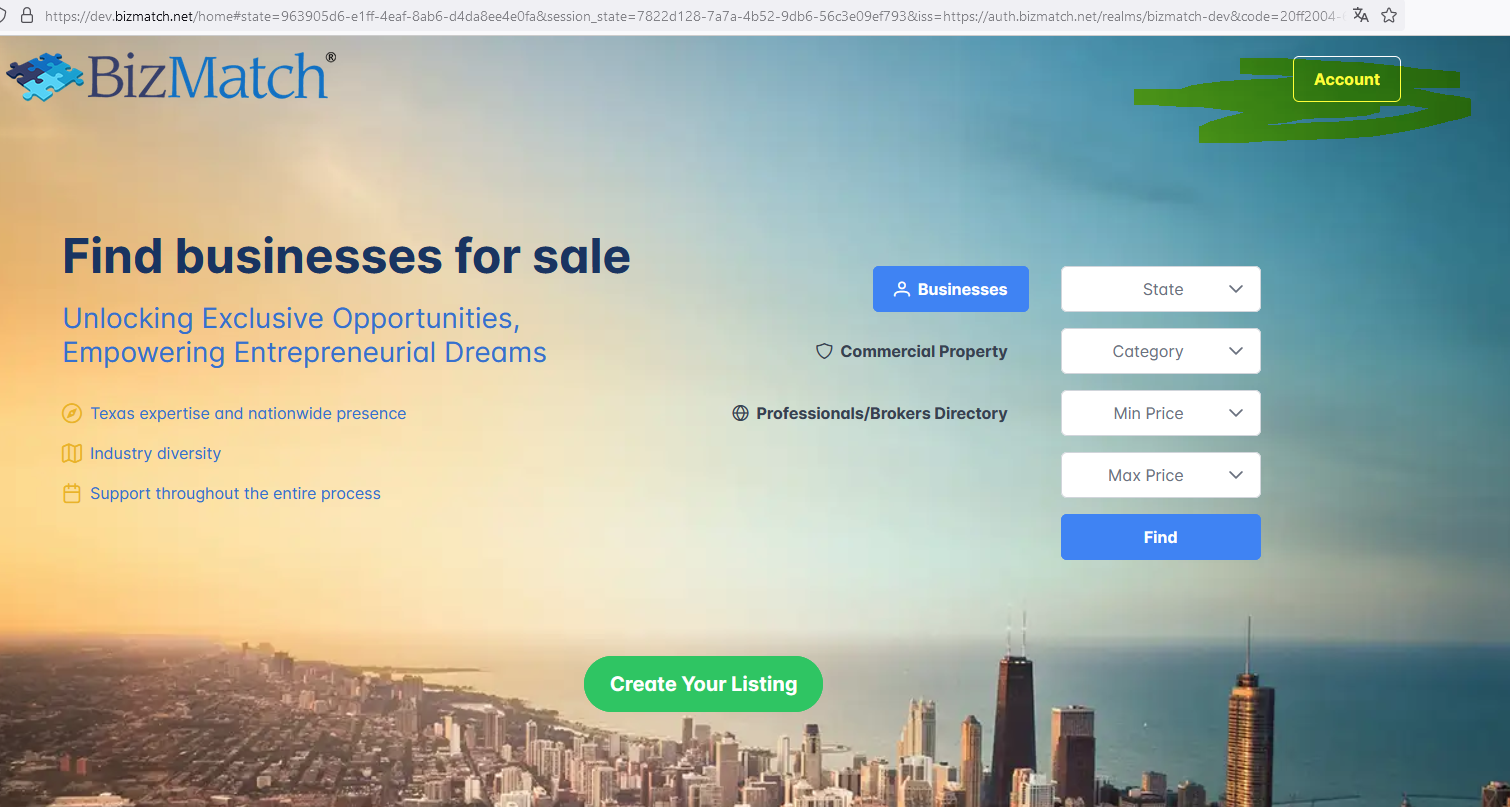Click the padlock site security icon
1510x807 pixels.
(x=27, y=15)
